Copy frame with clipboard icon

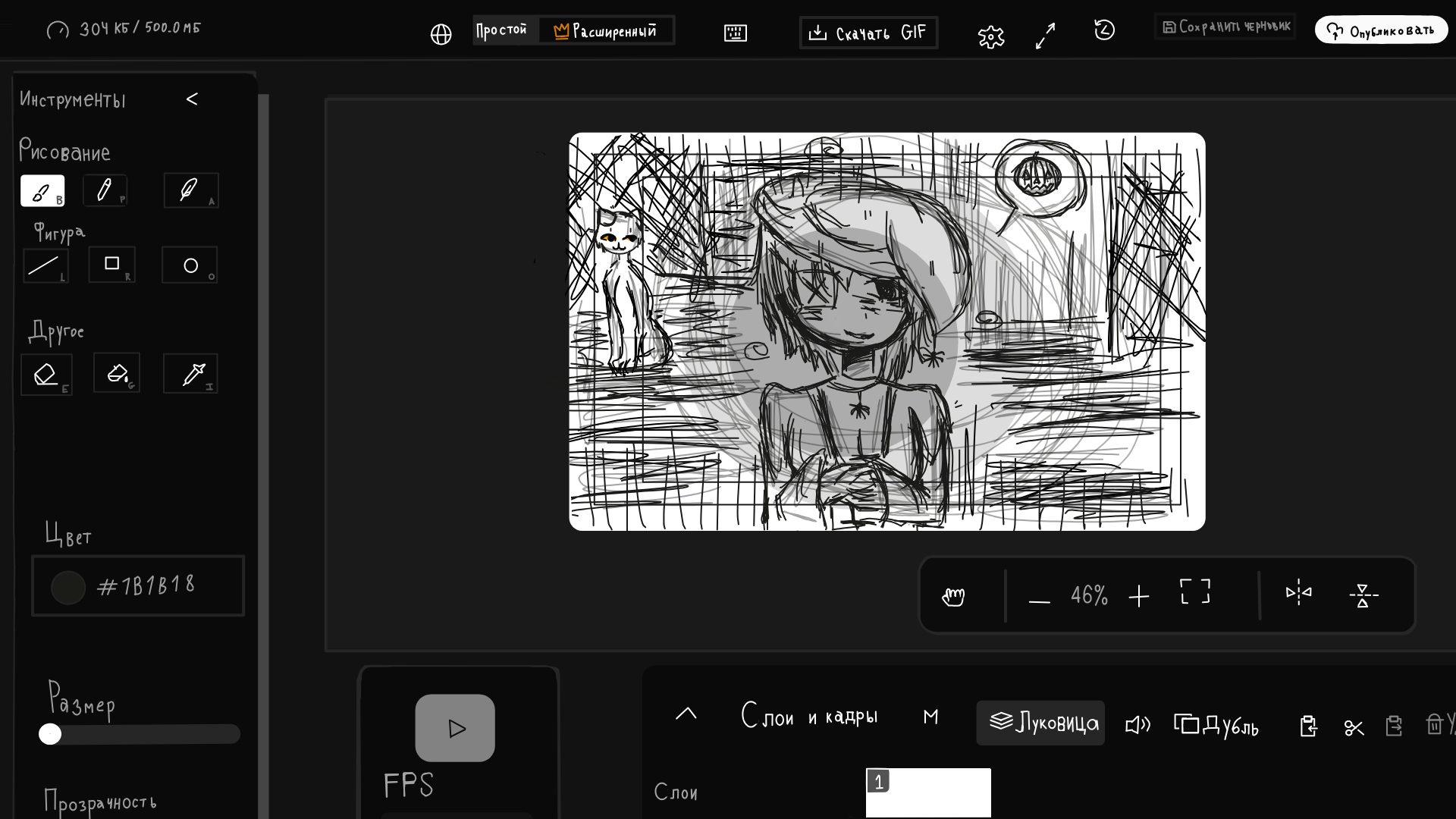click(x=1308, y=726)
